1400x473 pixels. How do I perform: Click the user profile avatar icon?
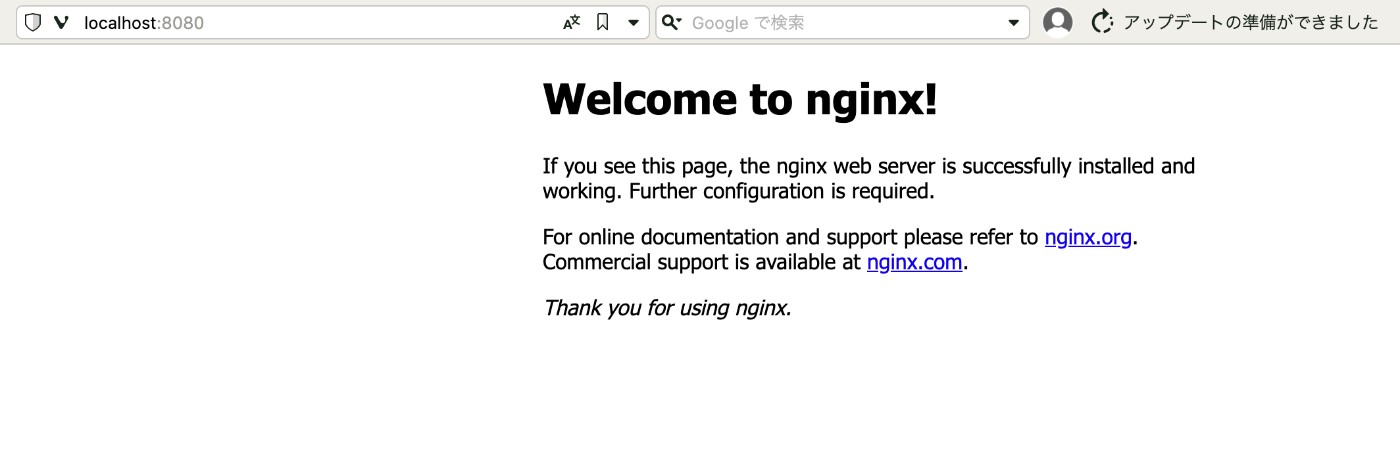[1058, 22]
